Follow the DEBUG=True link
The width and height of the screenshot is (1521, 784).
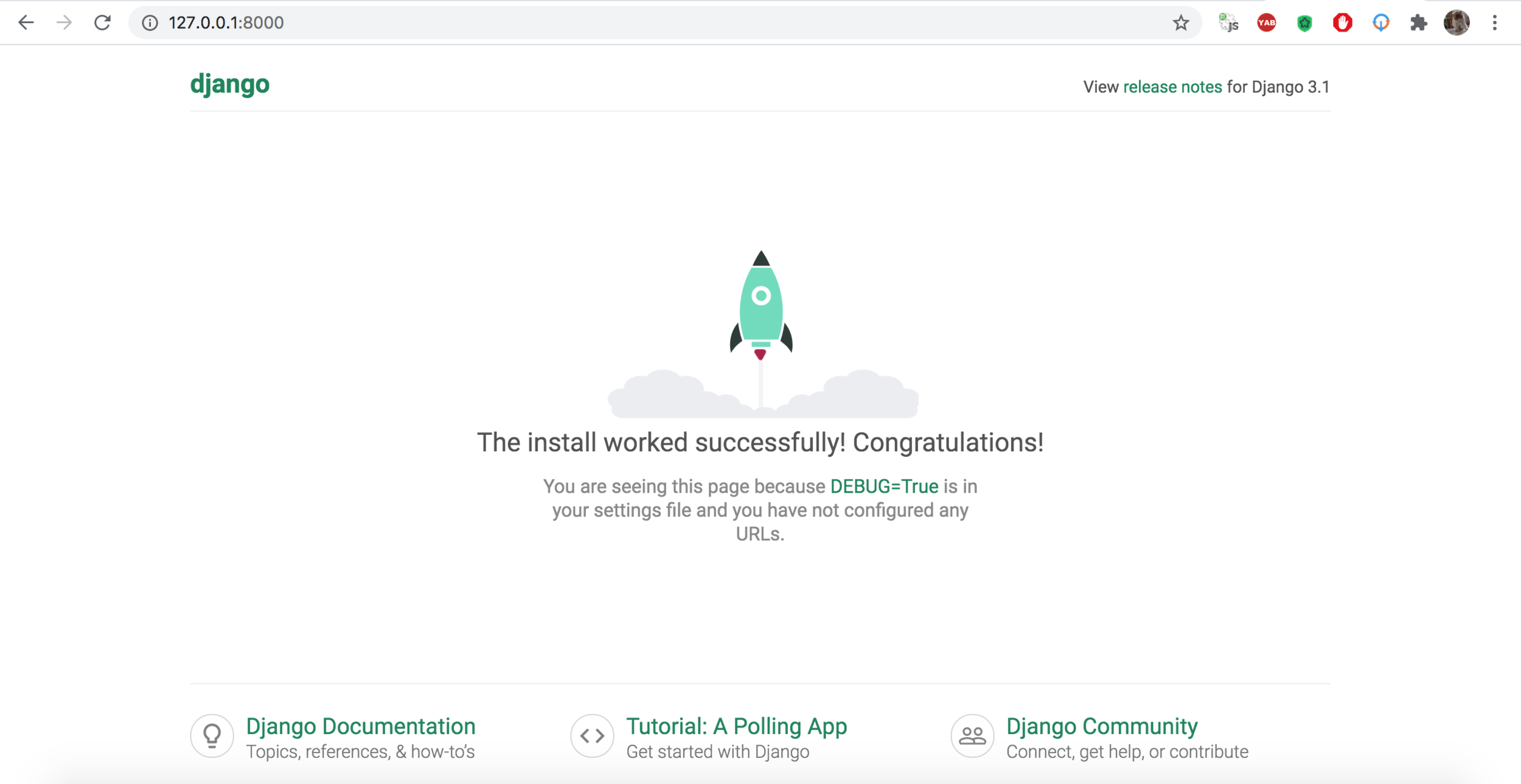coord(883,487)
